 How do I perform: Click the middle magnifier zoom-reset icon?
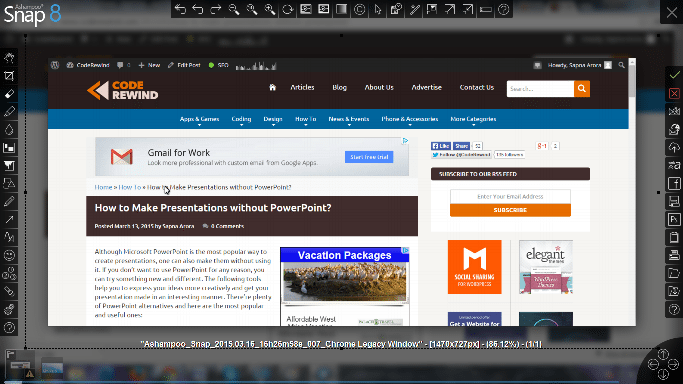tap(252, 9)
